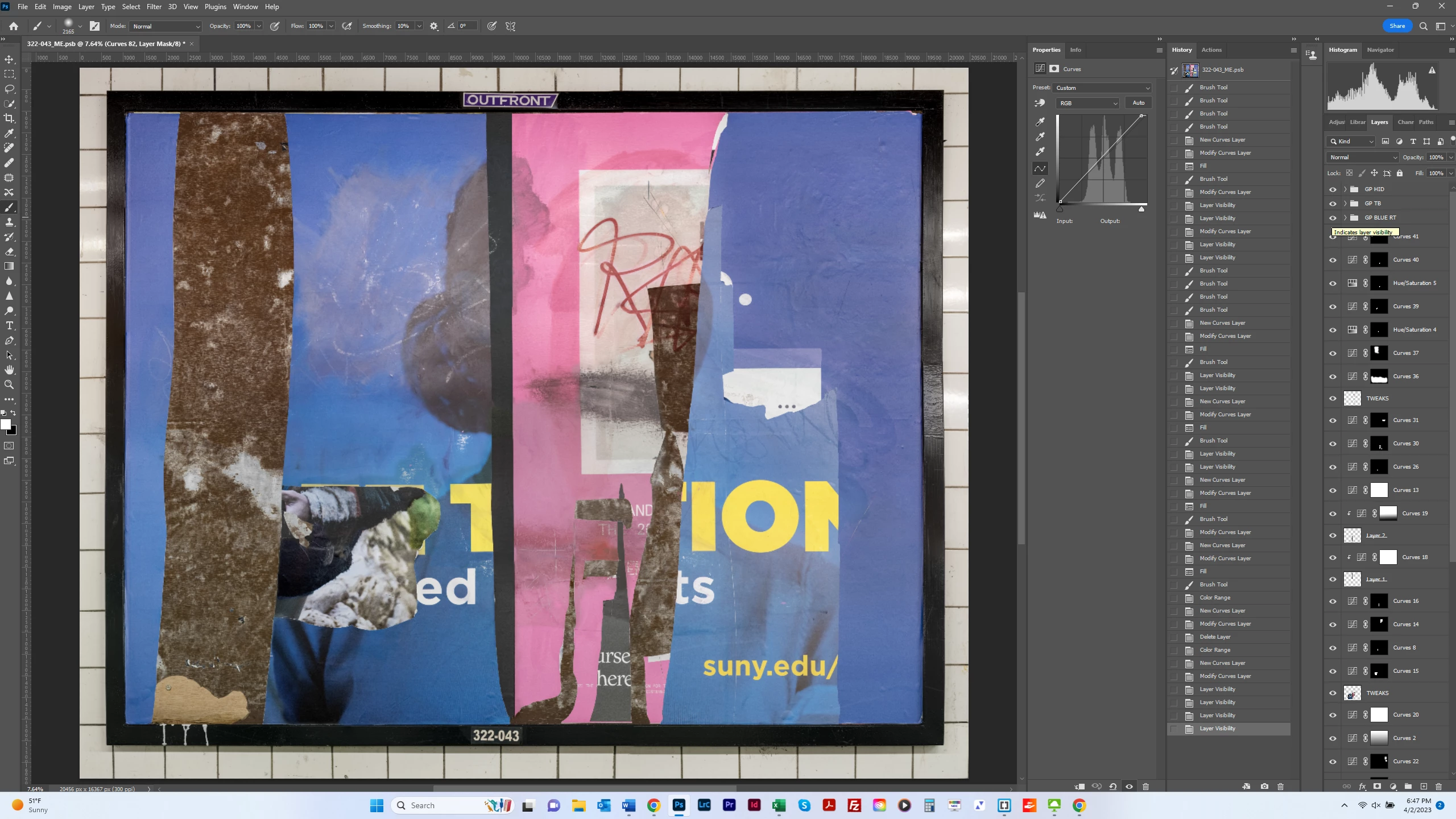Select the Eraser tool
Screen dimensions: 1456x819
coord(9,252)
